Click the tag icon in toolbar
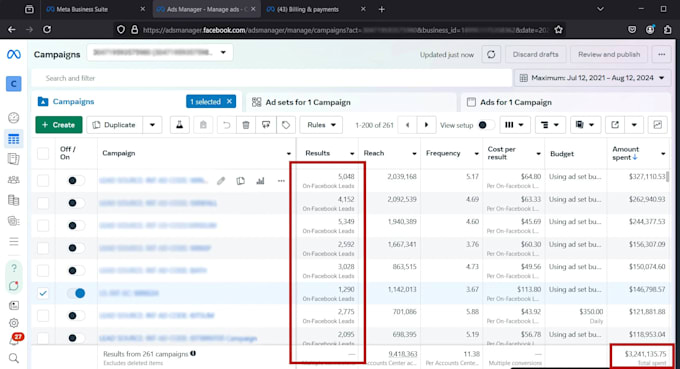This screenshot has width=680, height=369. 286,125
